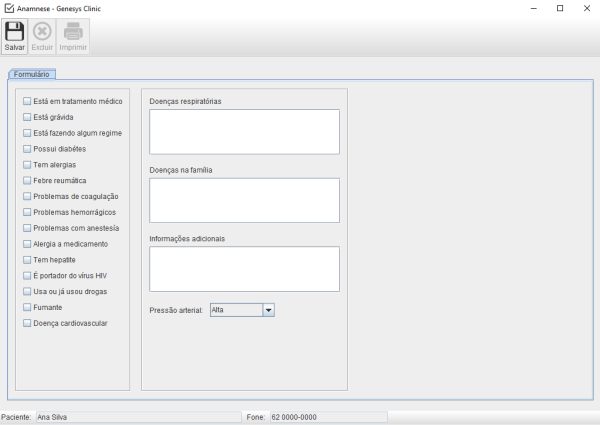Open the Pressão arterial dropdown
Viewport: 600px width, 425px height.
pos(267,310)
